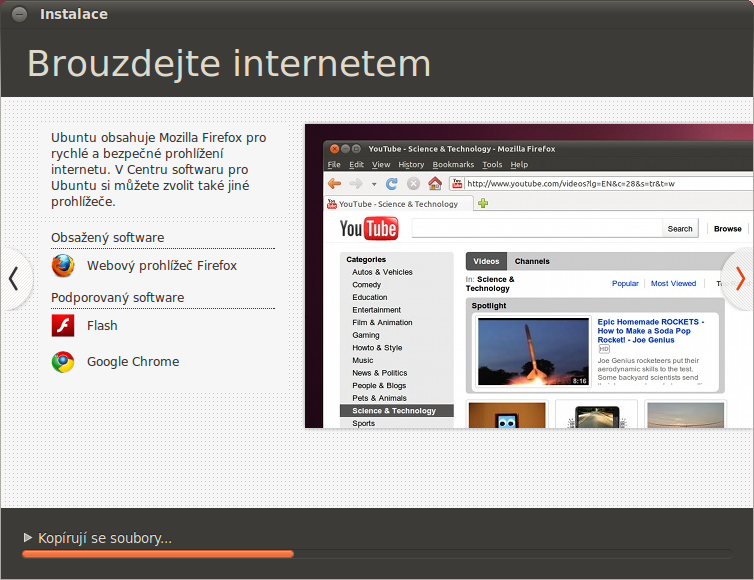Click the round window button next to Instalace
The width and height of the screenshot is (754, 580).
pyautogui.click(x=19, y=14)
